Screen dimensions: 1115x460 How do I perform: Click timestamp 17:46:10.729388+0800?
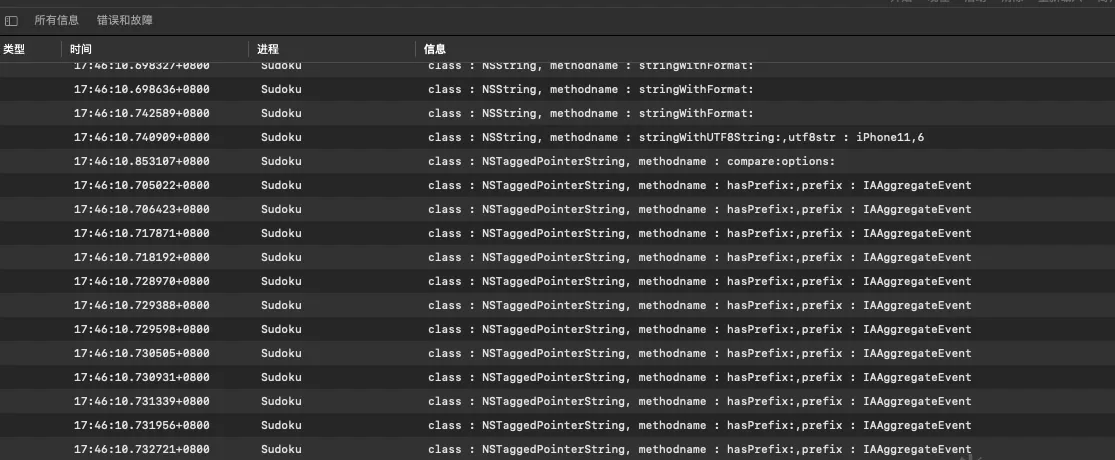pyautogui.click(x=142, y=305)
